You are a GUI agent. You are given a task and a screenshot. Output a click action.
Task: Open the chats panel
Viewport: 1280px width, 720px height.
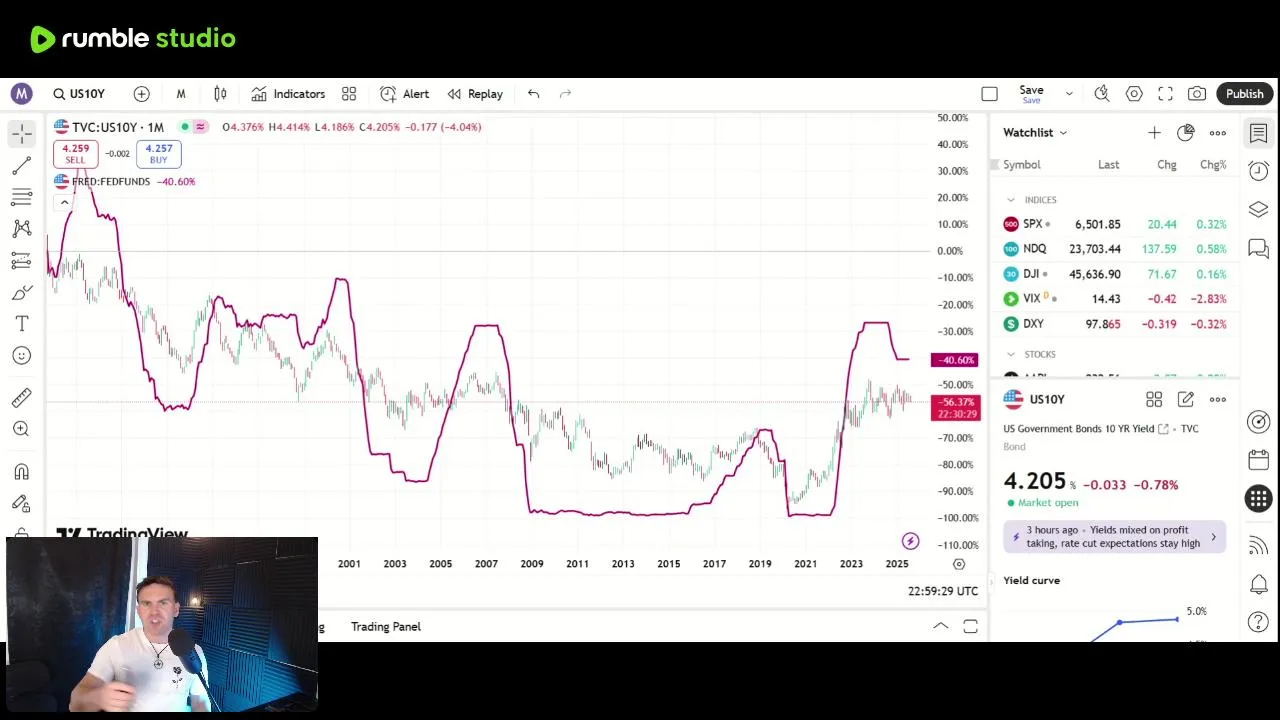click(x=1259, y=248)
